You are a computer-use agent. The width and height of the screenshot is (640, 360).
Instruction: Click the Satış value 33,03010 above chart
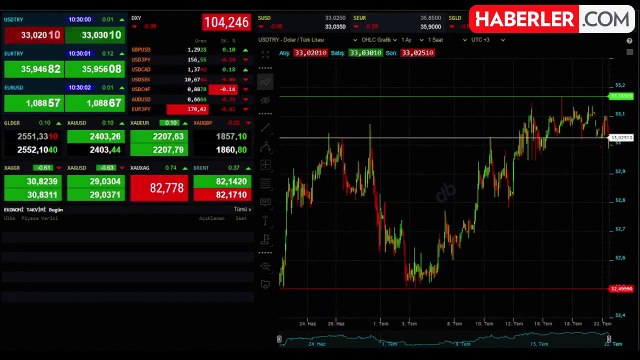click(365, 53)
